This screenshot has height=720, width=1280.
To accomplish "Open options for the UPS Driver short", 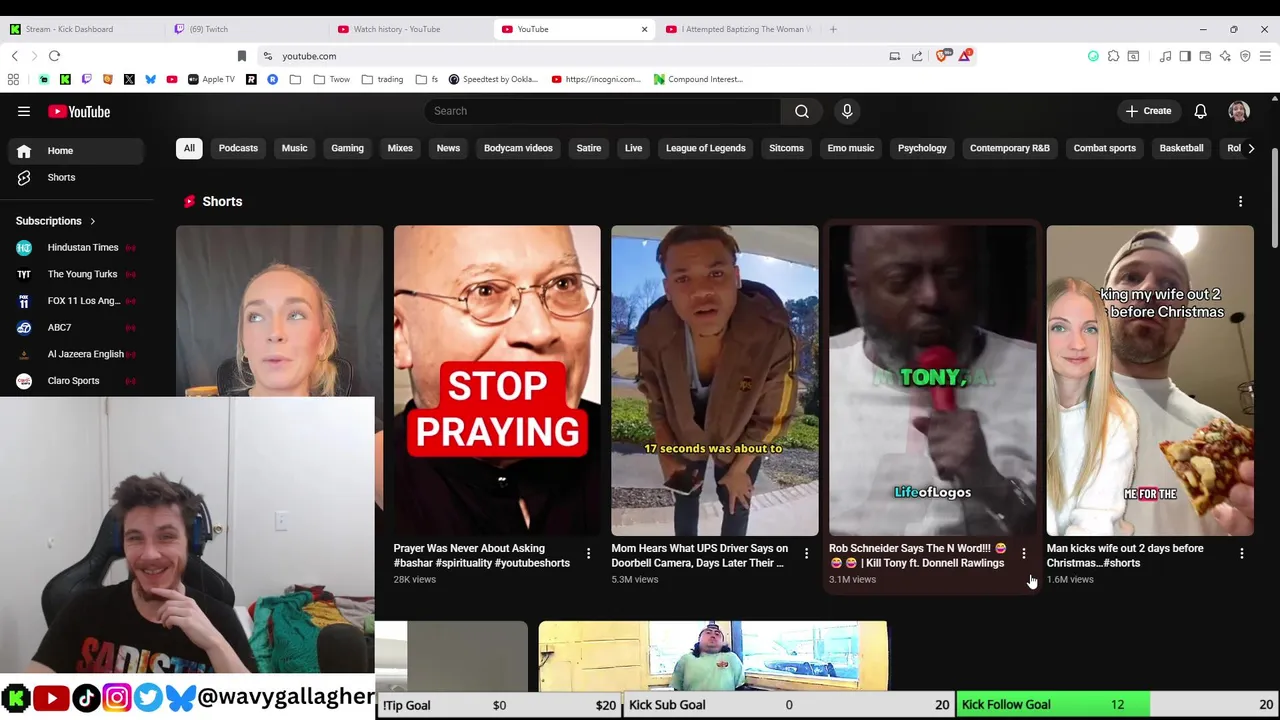I will point(806,553).
